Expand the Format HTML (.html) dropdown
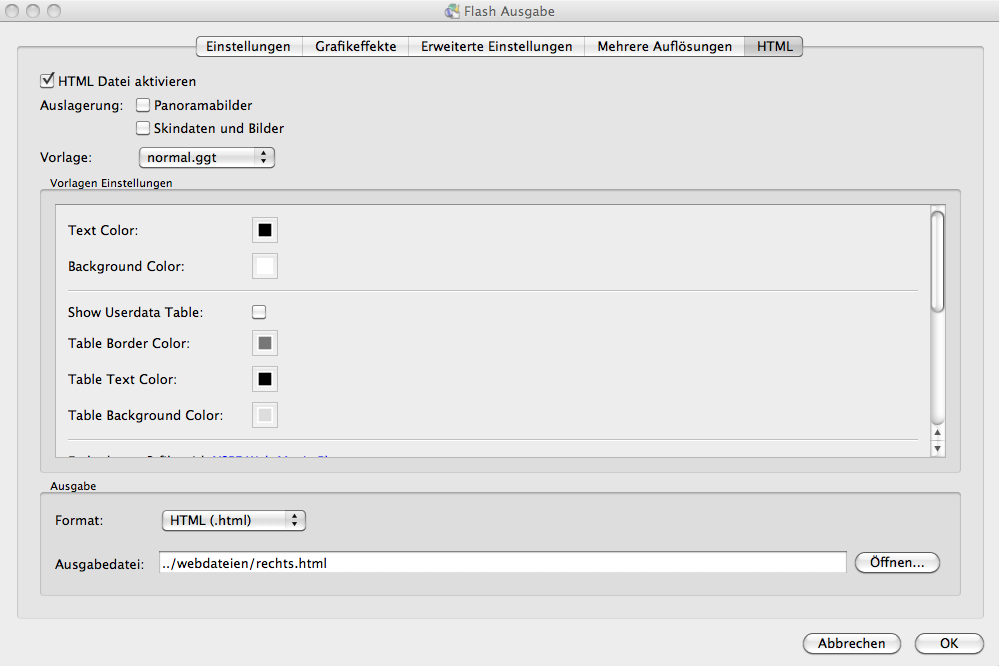Screen dimensions: 999x666 tap(233, 520)
